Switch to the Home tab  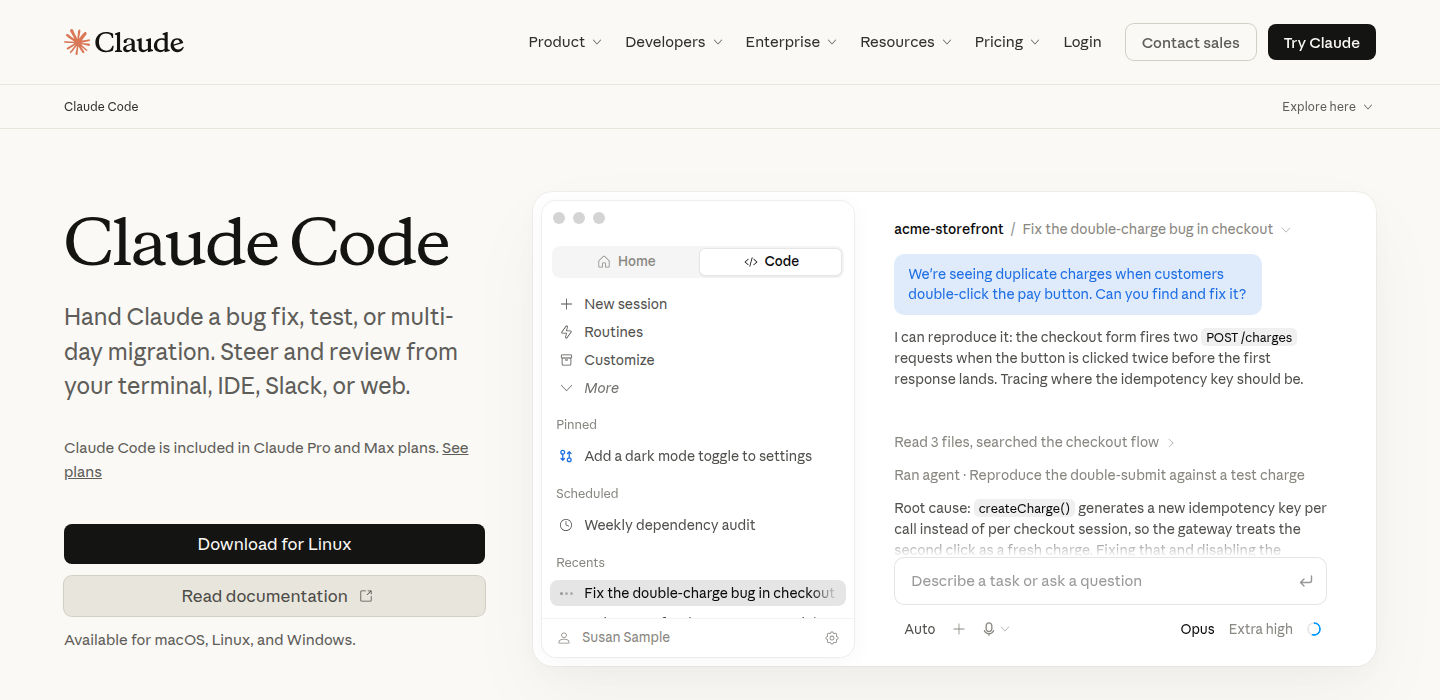coord(626,261)
